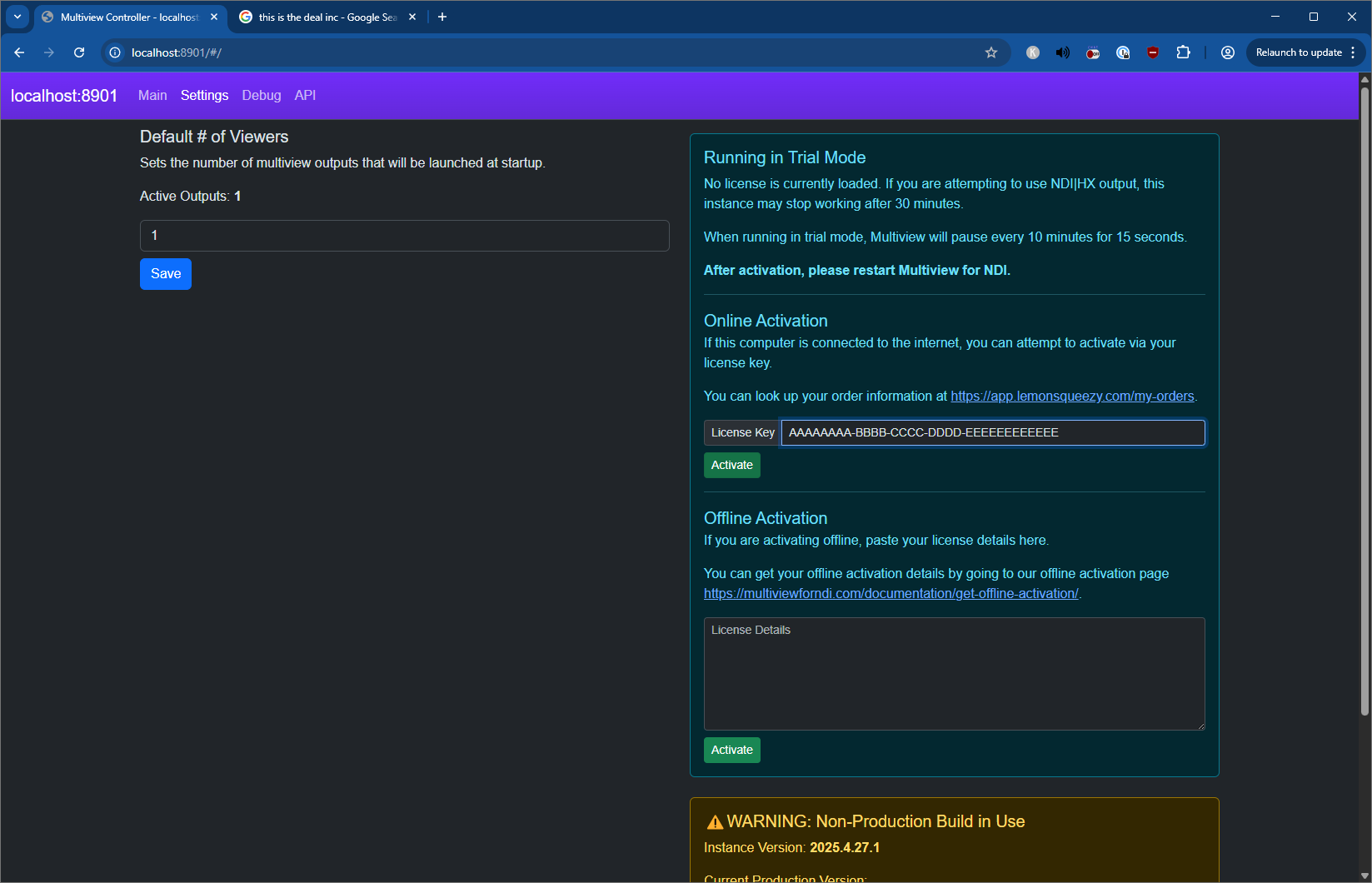The width and height of the screenshot is (1372, 883).
Task: Bookmark this page with the star icon
Action: [x=990, y=52]
